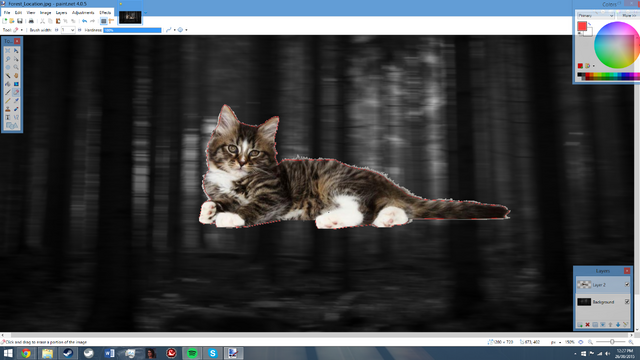The width and height of the screenshot is (640, 360).
Task: Open the Layers menu
Action: coord(61,13)
